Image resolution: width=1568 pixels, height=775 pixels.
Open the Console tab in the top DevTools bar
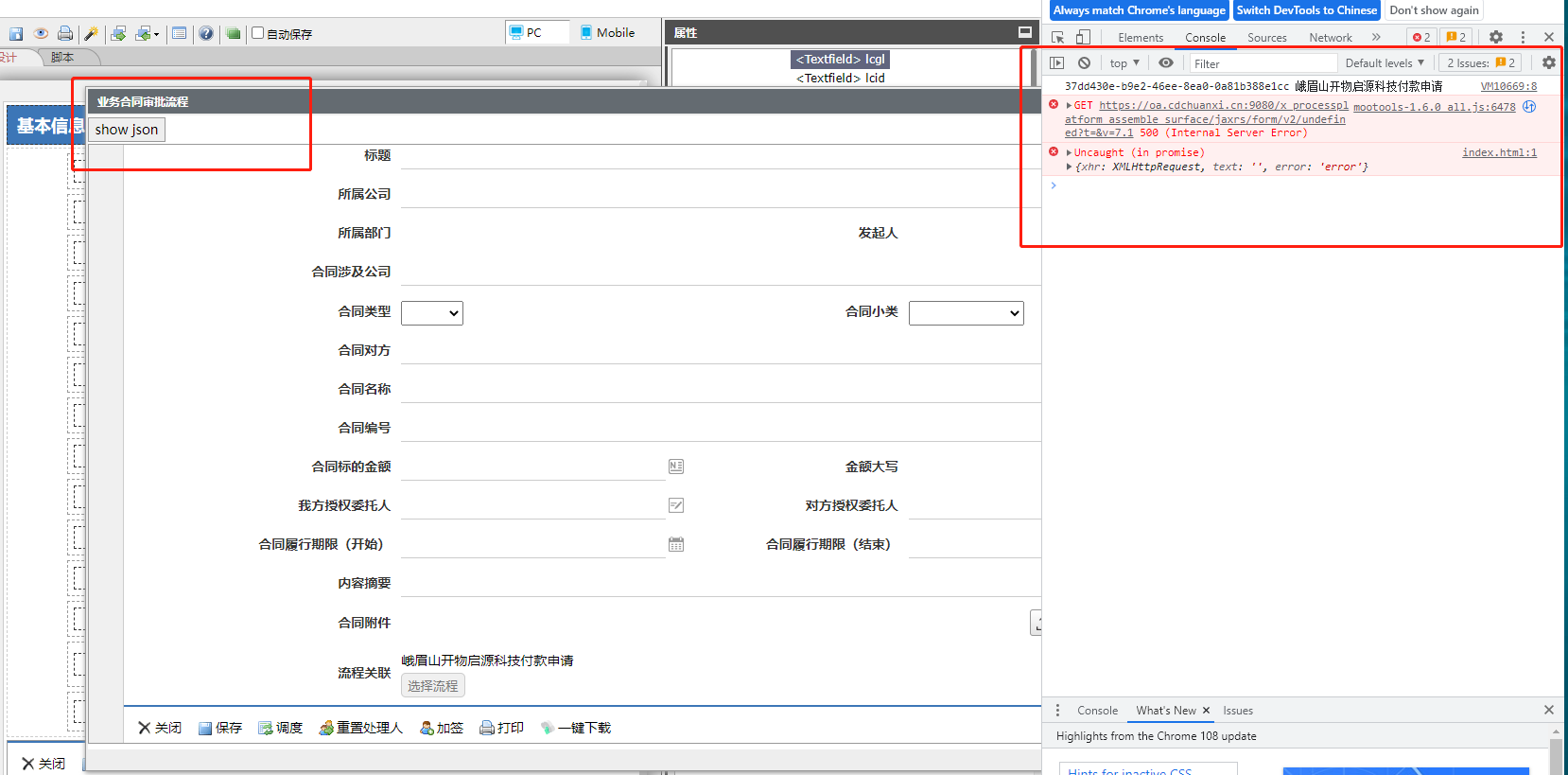(x=1206, y=38)
